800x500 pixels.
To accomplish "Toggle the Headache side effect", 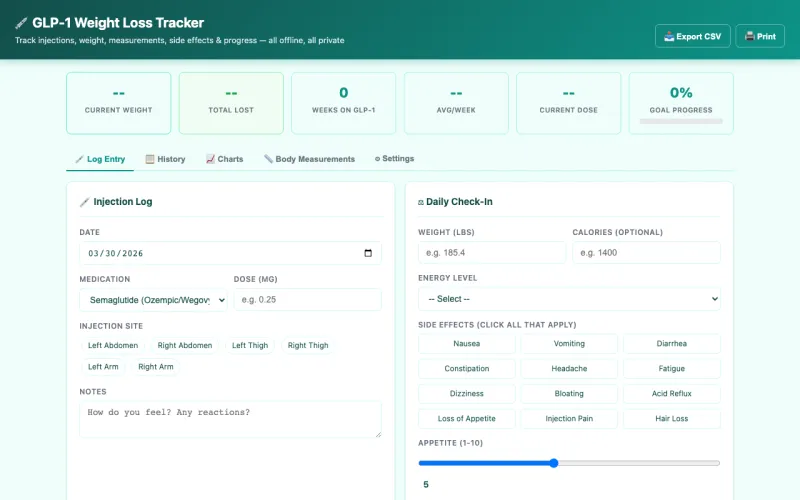I will [569, 369].
